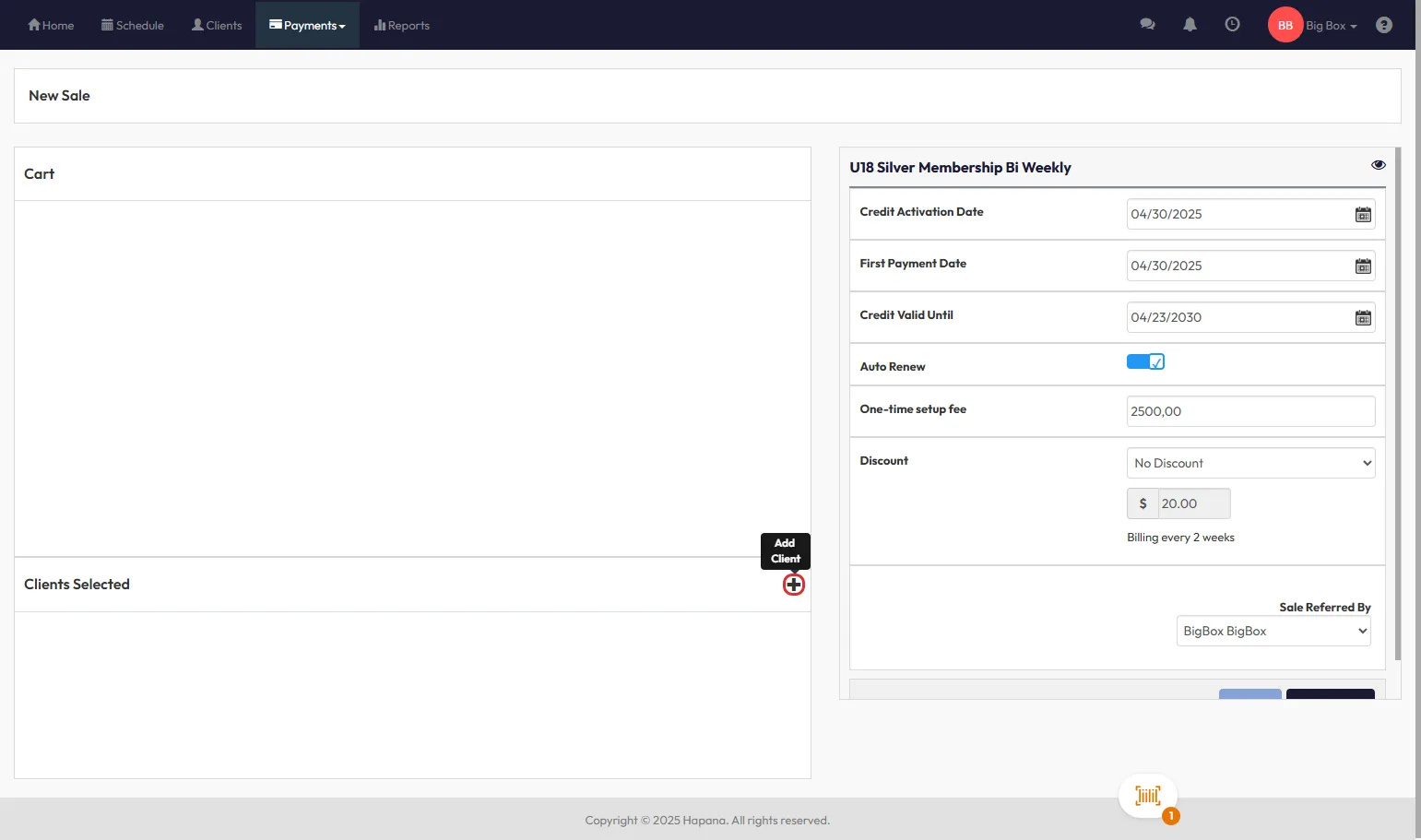
Task: Open calendar for Credit Valid Until
Action: coord(1363,318)
